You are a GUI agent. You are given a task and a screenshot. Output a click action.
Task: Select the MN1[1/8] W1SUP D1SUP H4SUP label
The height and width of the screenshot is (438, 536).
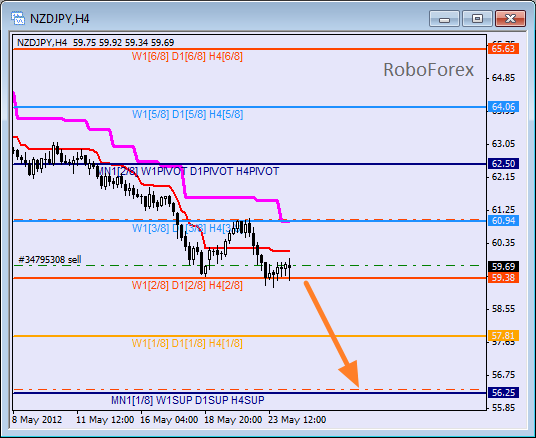[x=188, y=400]
